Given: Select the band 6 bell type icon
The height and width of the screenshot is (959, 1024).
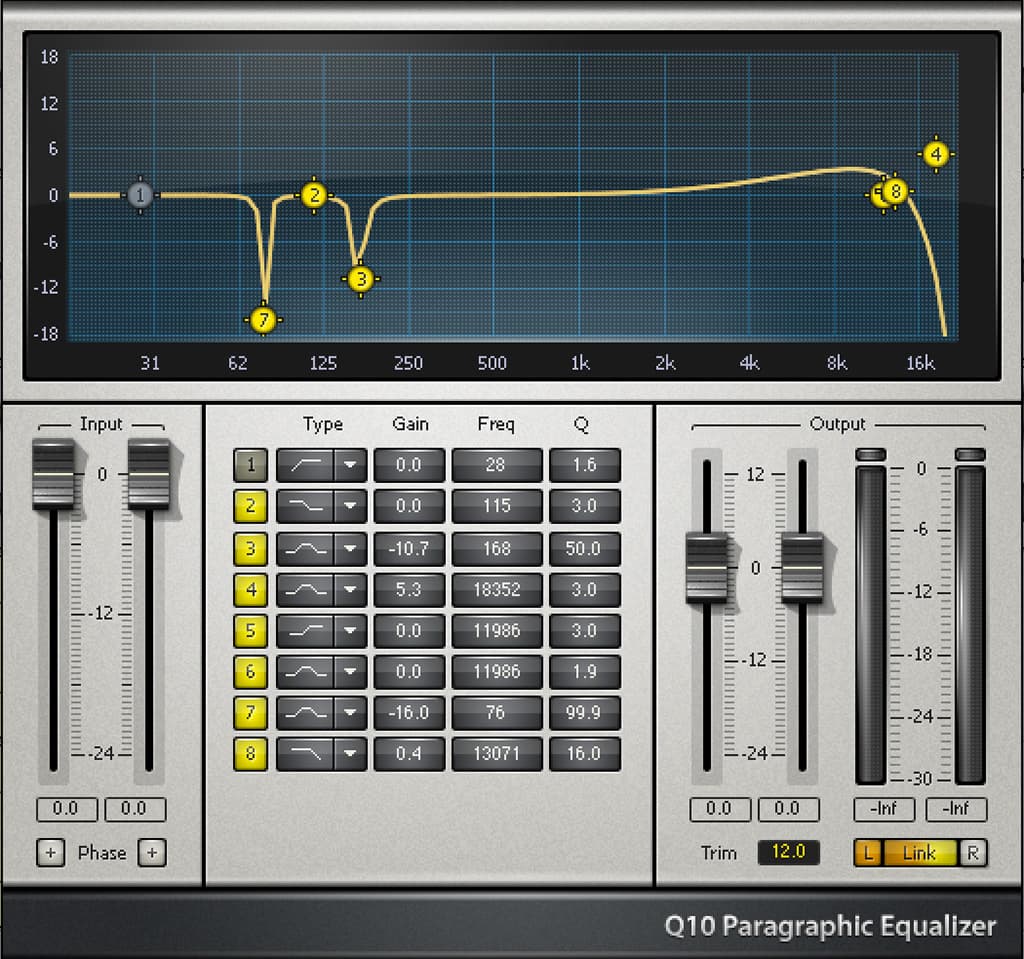Looking at the screenshot, I should pos(305,672).
